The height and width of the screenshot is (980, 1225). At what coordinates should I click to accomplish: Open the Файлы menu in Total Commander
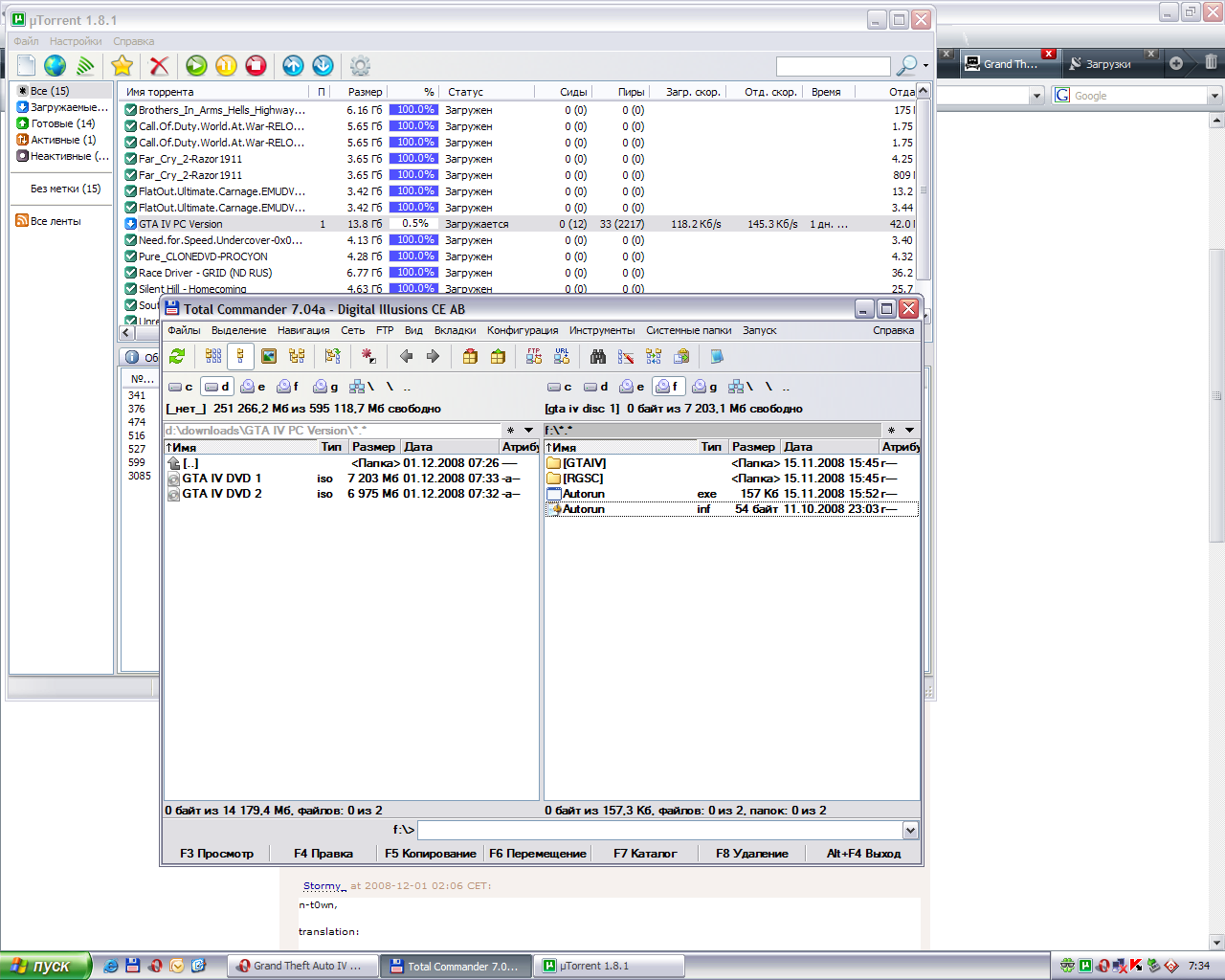click(184, 330)
